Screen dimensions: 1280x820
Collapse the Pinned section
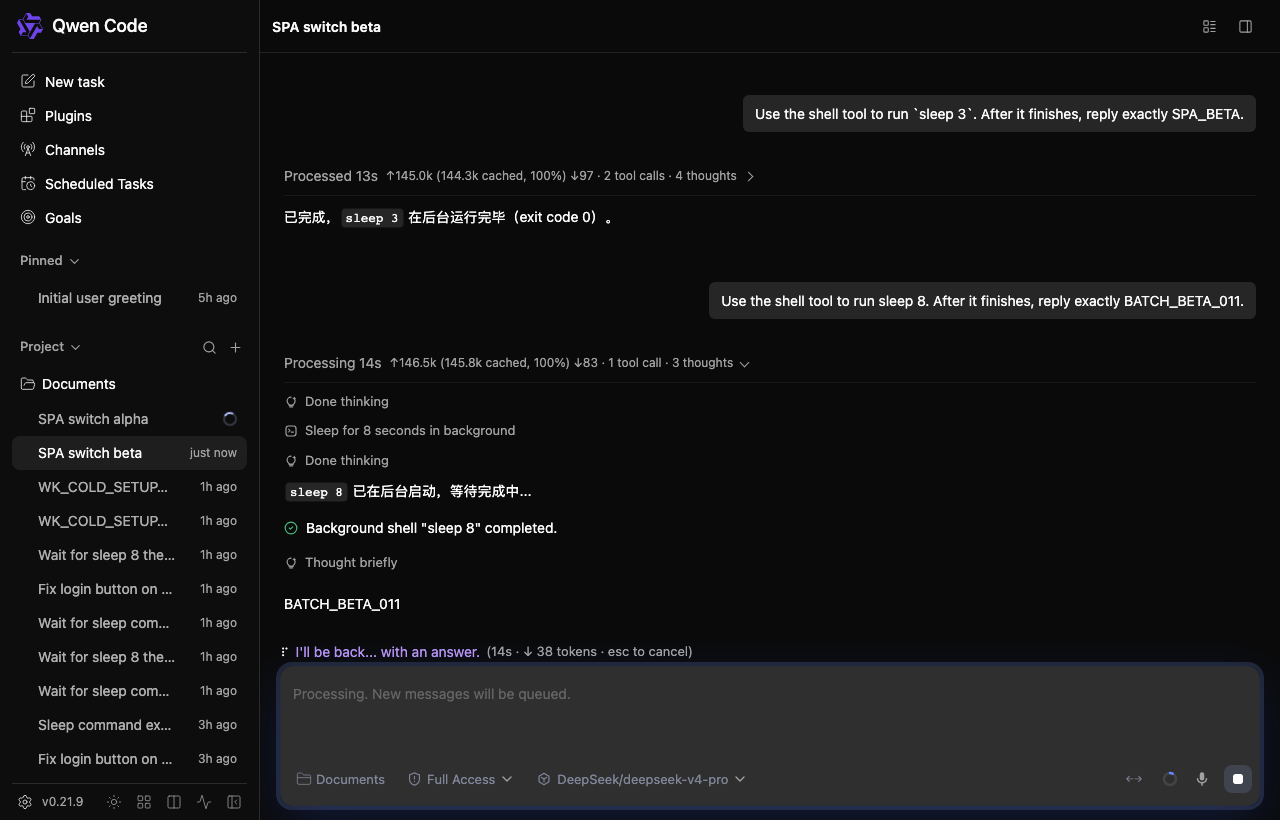point(50,261)
